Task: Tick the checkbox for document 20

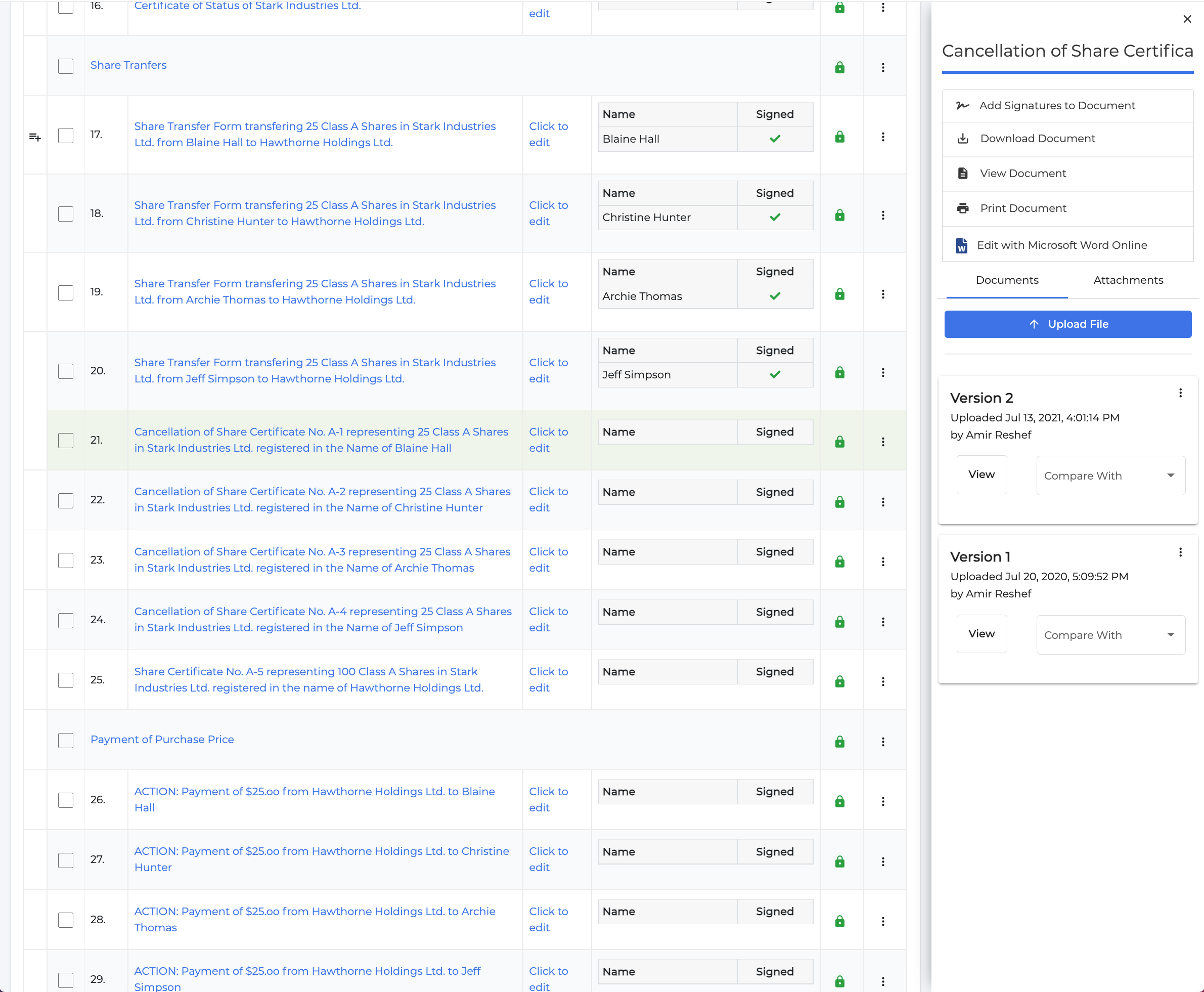Action: pyautogui.click(x=66, y=371)
